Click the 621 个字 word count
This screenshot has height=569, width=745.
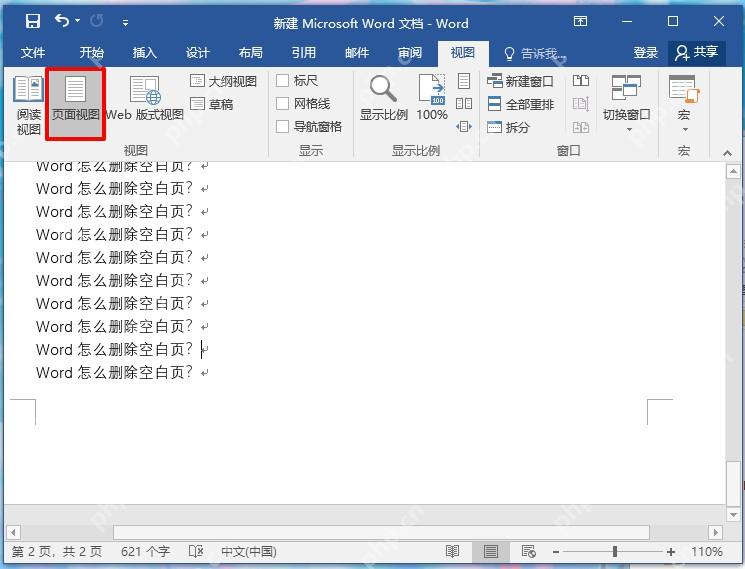(145, 551)
